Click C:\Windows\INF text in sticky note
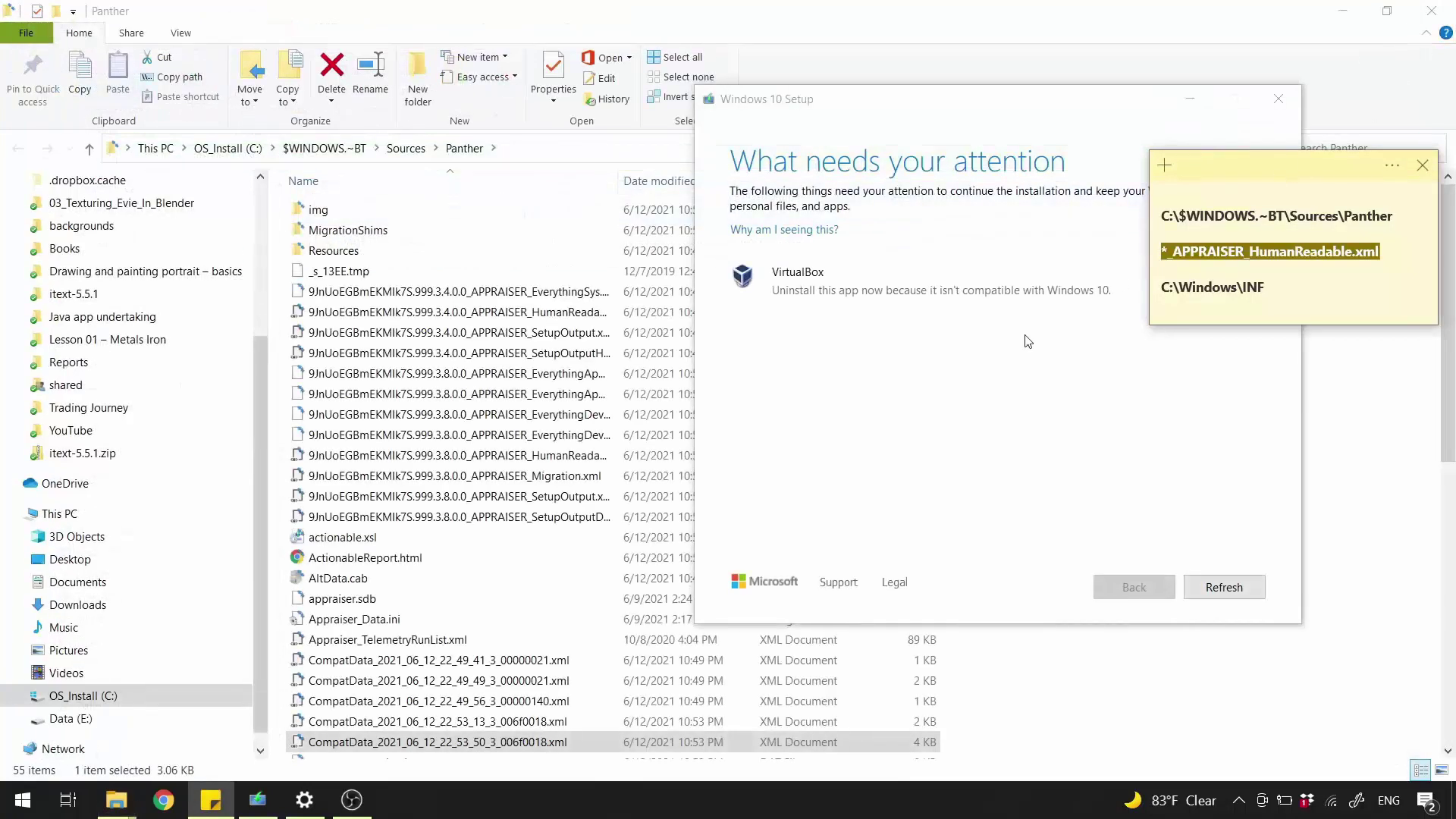Viewport: 1456px width, 819px height. (x=1212, y=287)
